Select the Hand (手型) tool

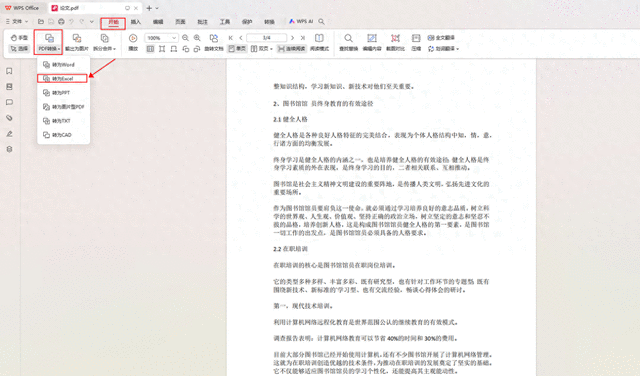pos(19,38)
